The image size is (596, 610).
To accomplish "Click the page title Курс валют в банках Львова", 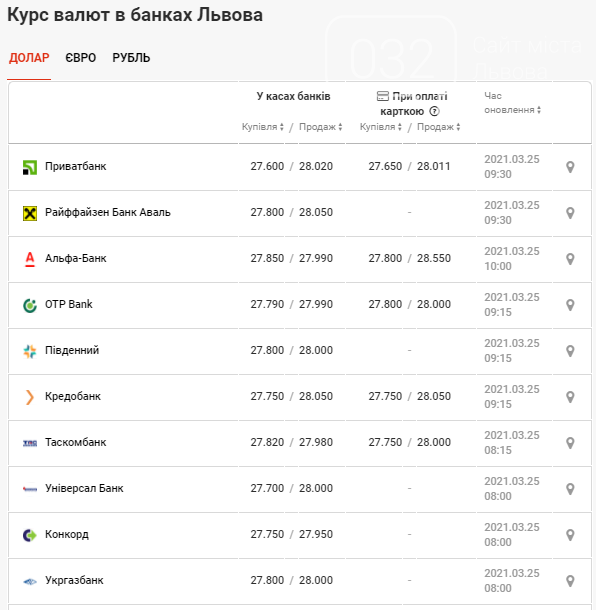I will click(135, 15).
